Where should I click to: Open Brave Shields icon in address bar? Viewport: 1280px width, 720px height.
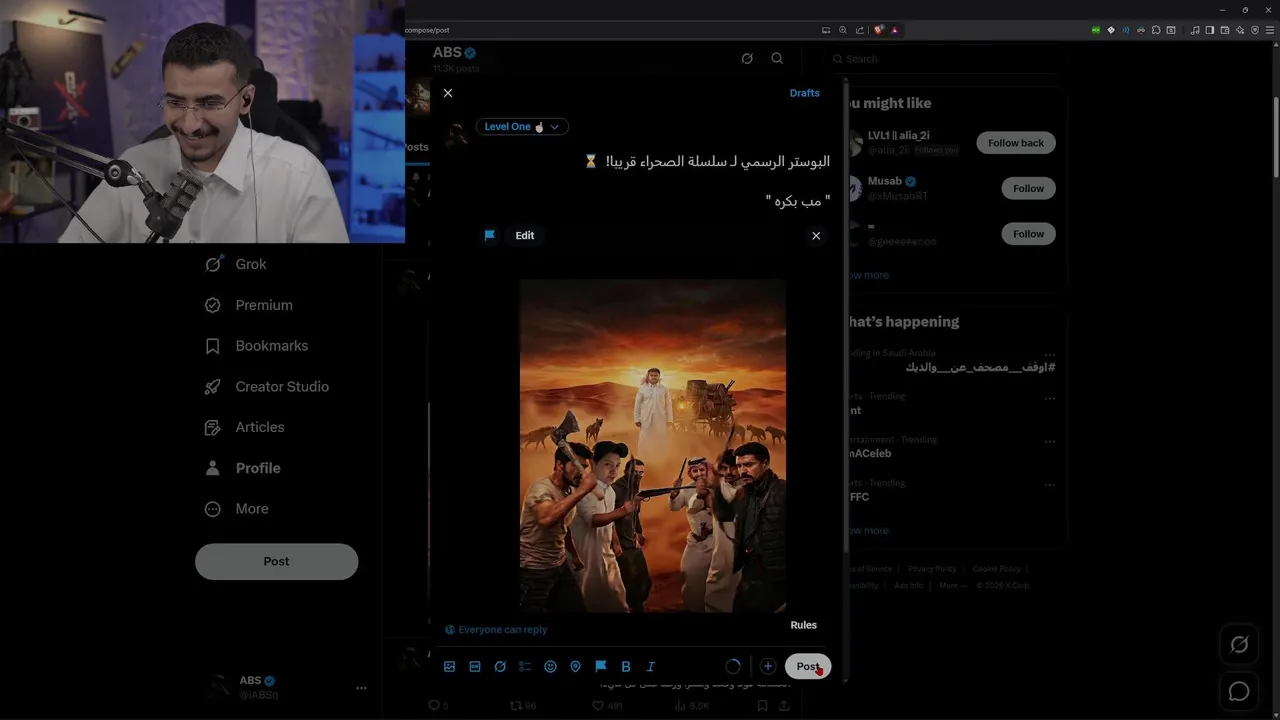click(878, 30)
